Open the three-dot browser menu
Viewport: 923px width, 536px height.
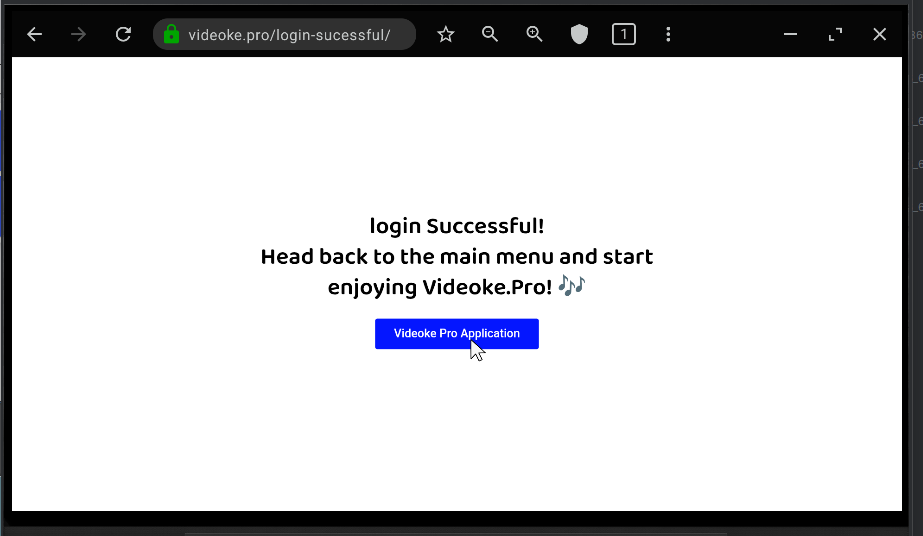click(x=668, y=35)
